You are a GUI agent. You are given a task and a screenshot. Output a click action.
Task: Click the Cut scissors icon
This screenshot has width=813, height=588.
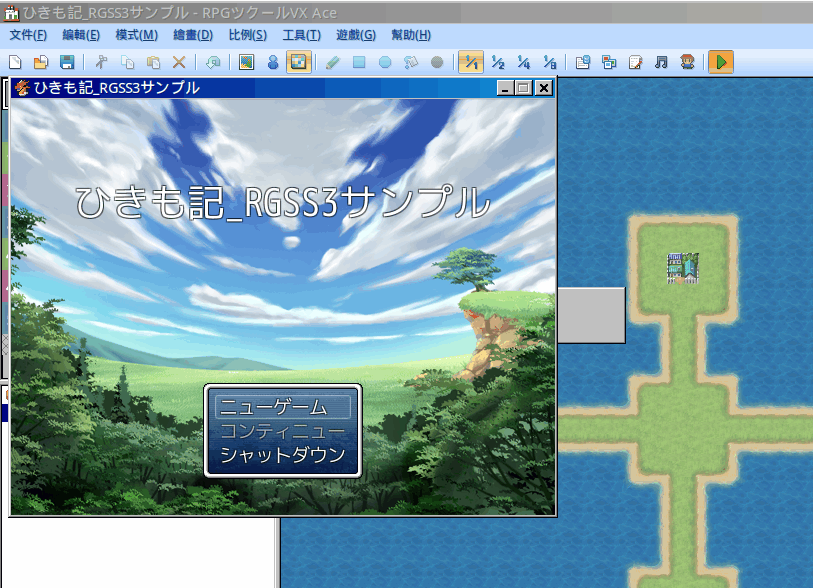101,63
